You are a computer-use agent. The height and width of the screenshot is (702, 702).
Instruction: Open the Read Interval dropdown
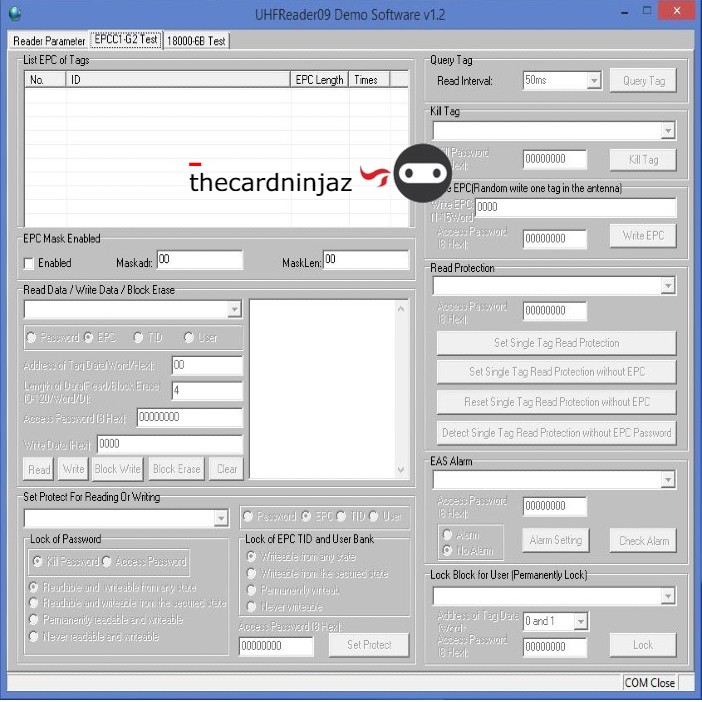(592, 81)
